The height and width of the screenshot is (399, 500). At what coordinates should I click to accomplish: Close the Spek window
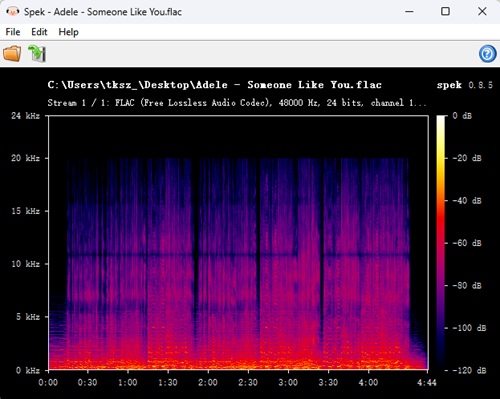(482, 12)
